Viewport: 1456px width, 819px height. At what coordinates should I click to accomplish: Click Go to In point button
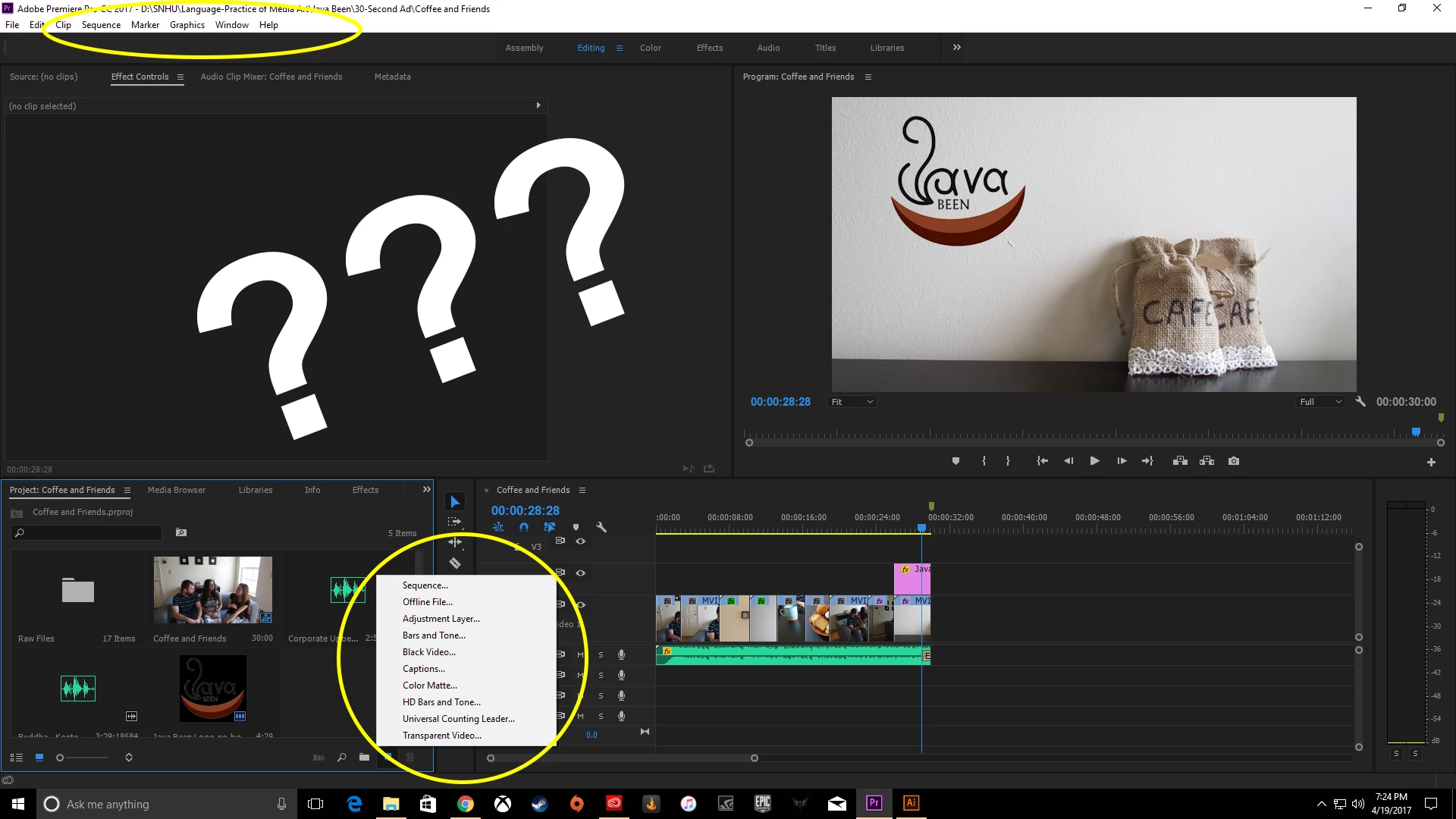click(1042, 461)
